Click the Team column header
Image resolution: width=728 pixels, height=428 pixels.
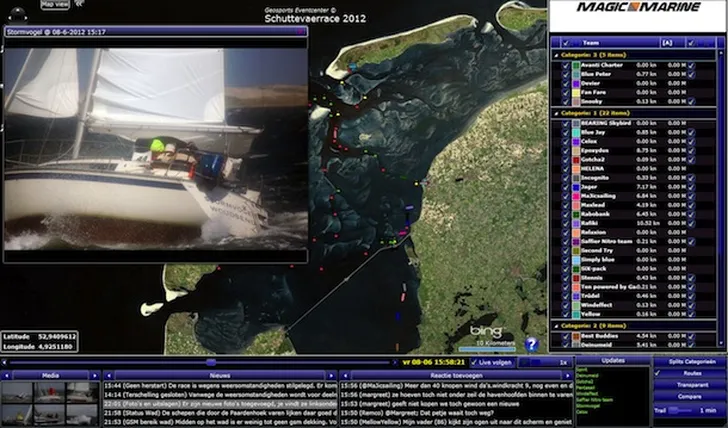click(x=591, y=42)
